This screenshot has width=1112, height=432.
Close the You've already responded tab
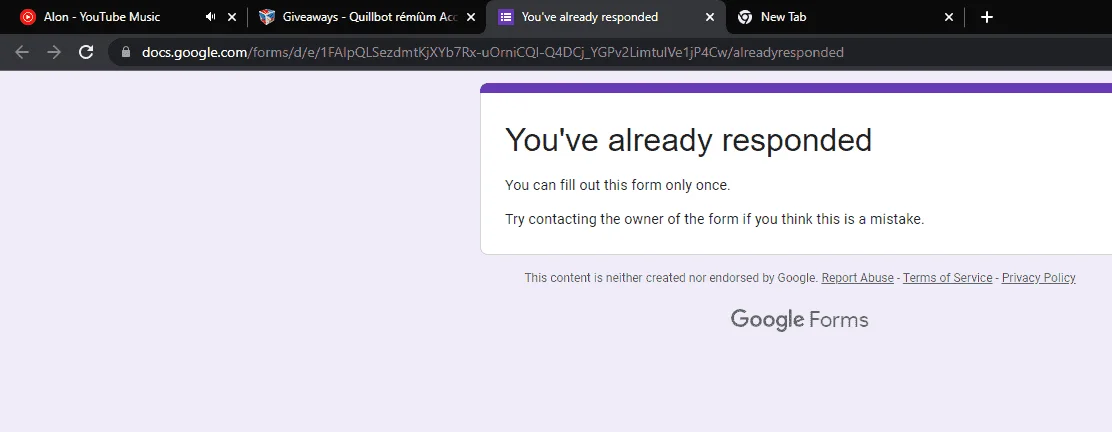click(x=710, y=17)
